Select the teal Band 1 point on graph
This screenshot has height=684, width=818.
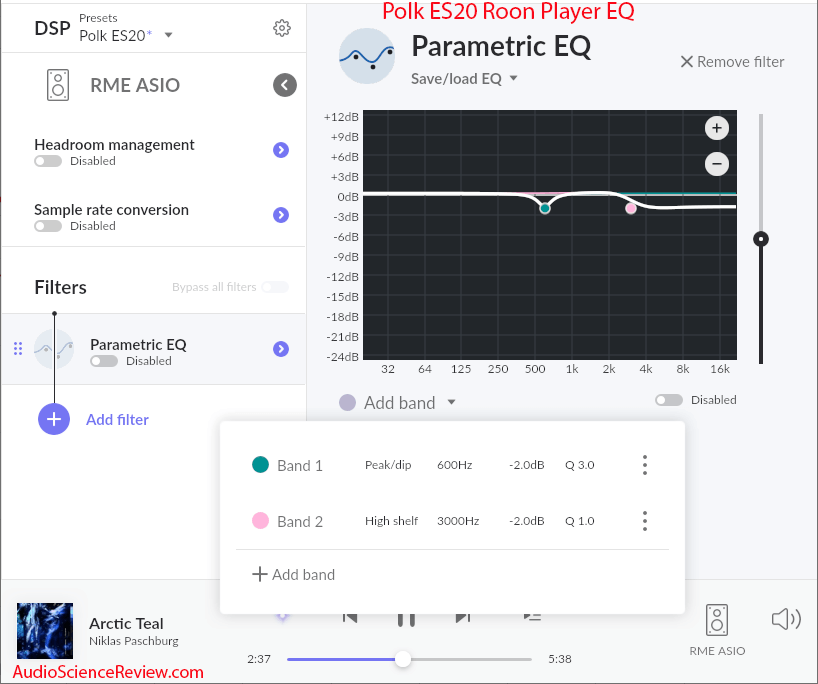(545, 209)
